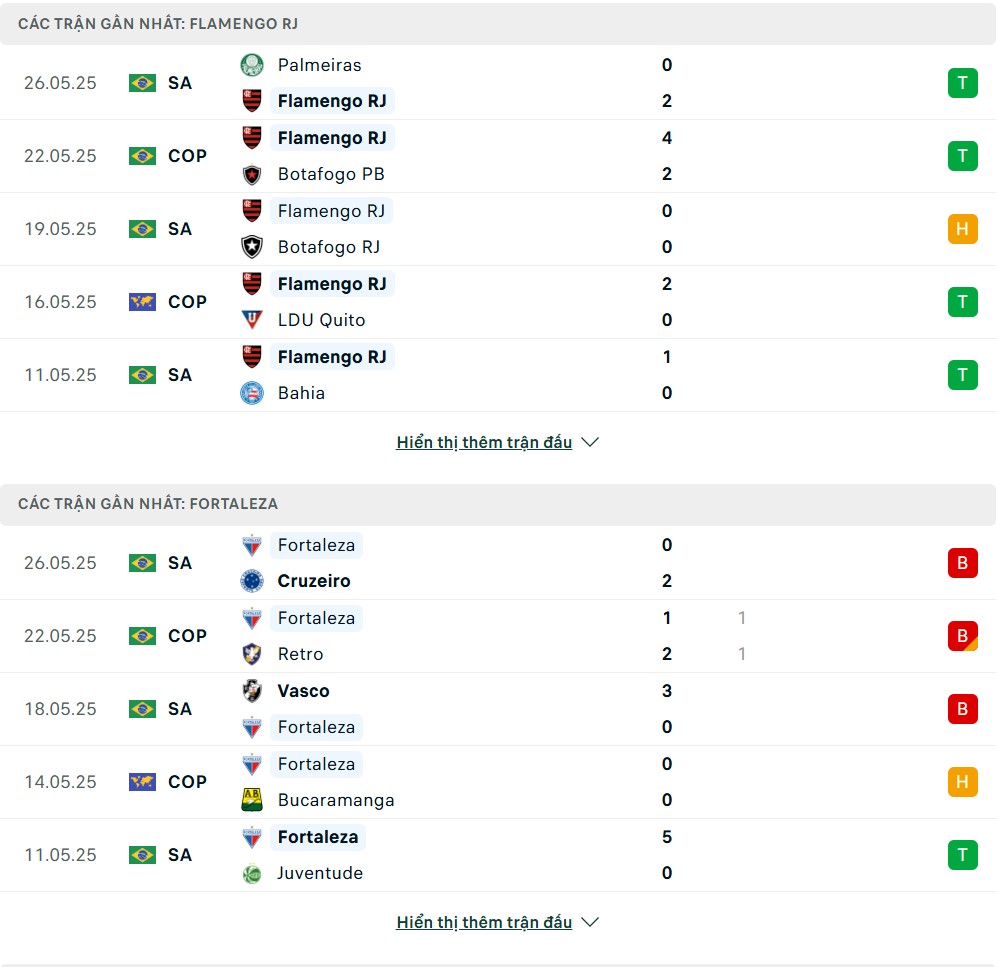Click the Botafogo RJ star shield crest
This screenshot has width=997, height=967.
pyautogui.click(x=252, y=247)
